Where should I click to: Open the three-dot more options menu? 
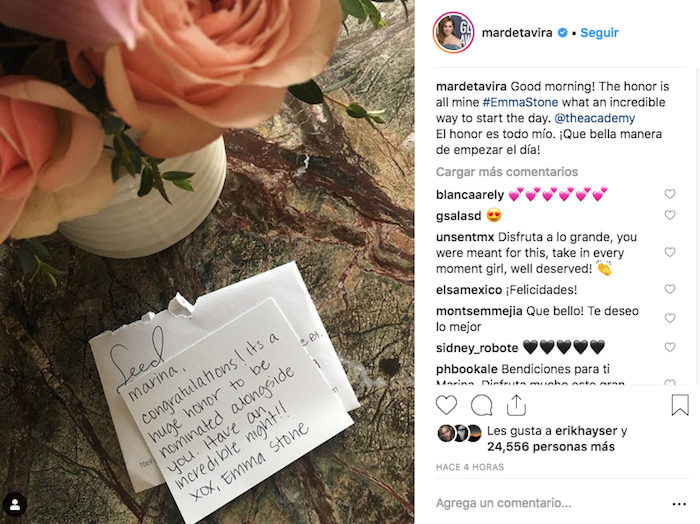[679, 504]
